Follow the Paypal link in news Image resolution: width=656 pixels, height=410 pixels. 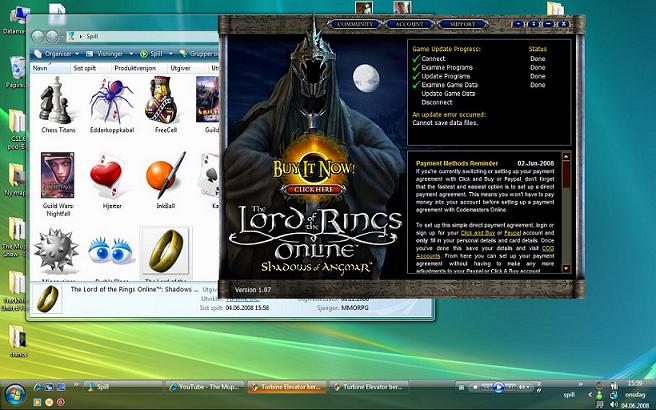(x=512, y=233)
